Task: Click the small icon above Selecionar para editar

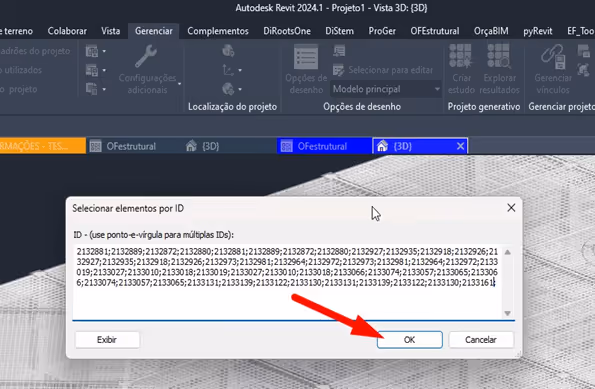Action: [x=339, y=50]
